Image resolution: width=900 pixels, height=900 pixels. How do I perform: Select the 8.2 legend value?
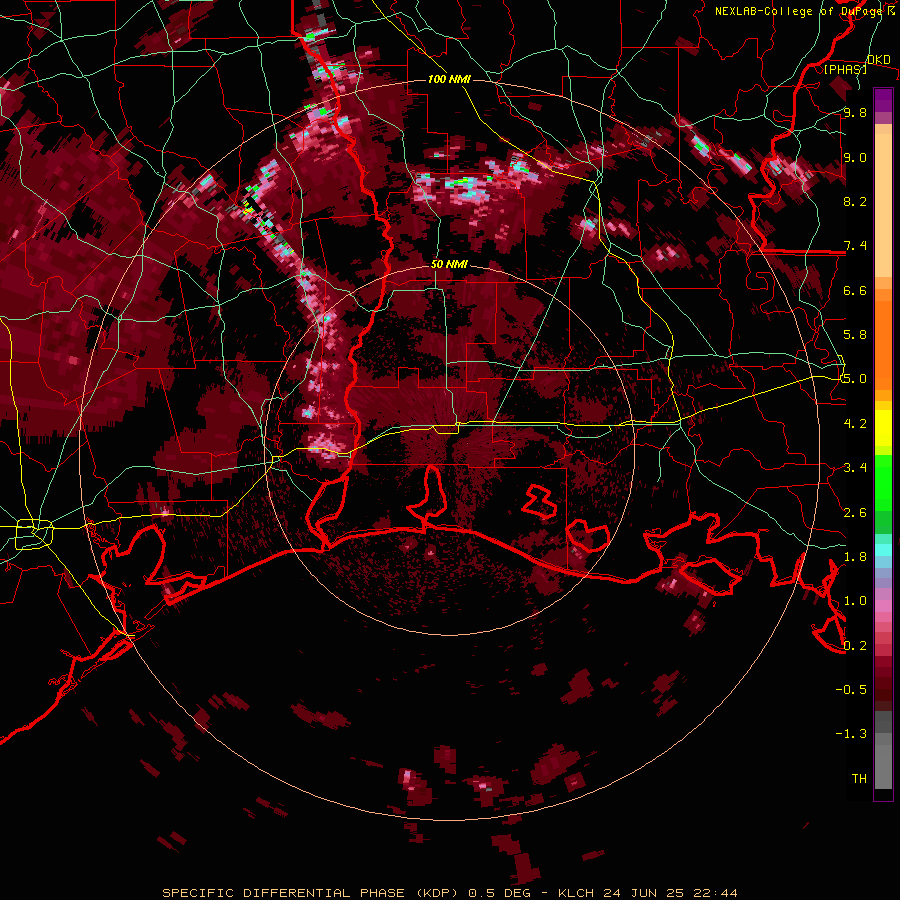pos(855,201)
